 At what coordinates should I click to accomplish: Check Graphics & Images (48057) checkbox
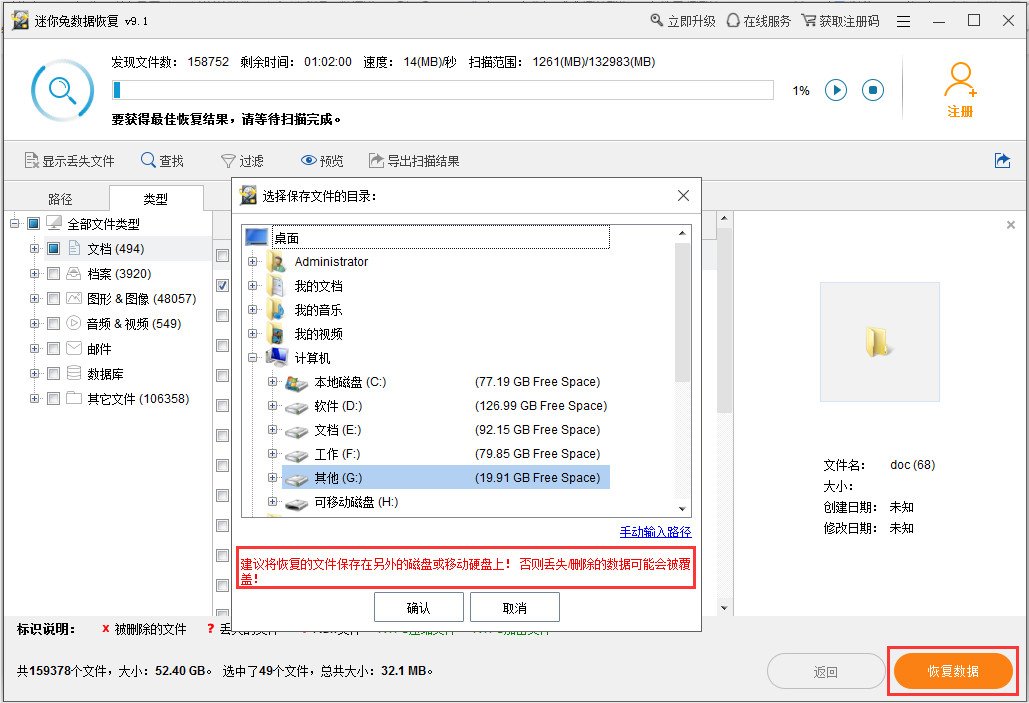tap(54, 299)
